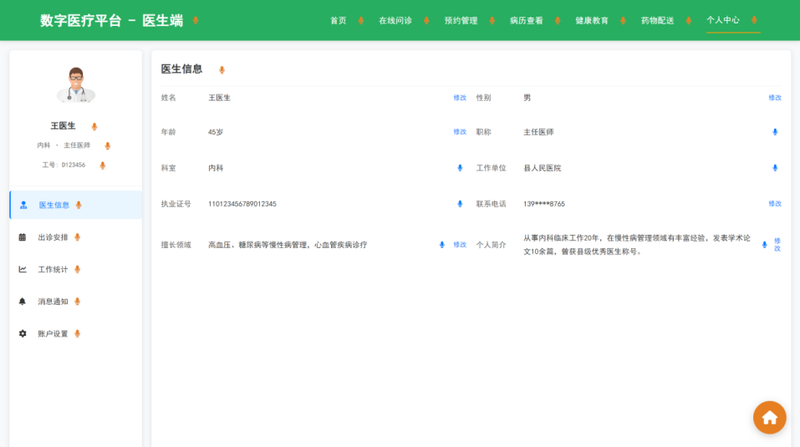800x447 pixels.
Task: Click 修改 link for 姓名
Action: tap(460, 98)
